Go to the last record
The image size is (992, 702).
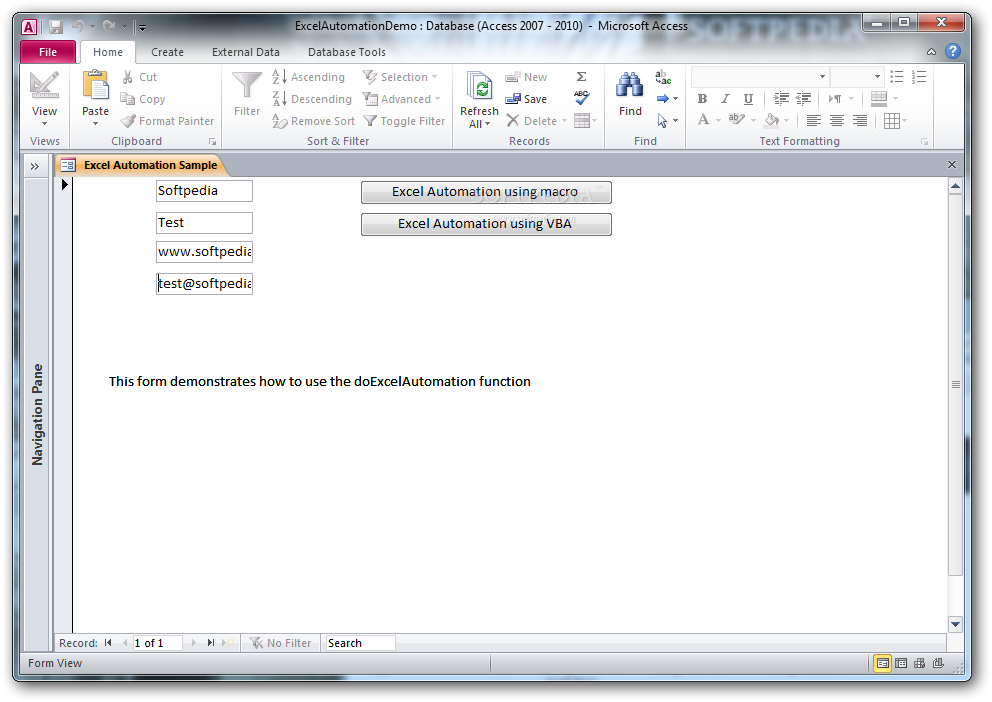coord(211,643)
